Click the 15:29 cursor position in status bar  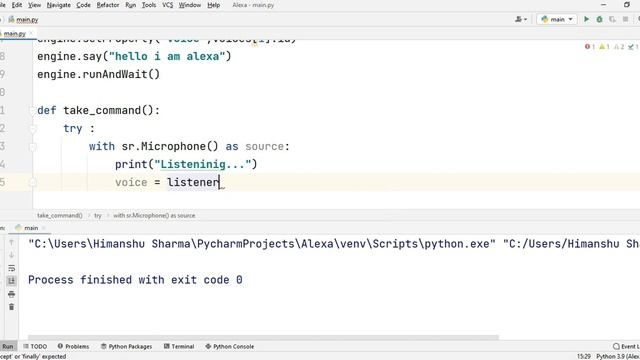click(584, 356)
